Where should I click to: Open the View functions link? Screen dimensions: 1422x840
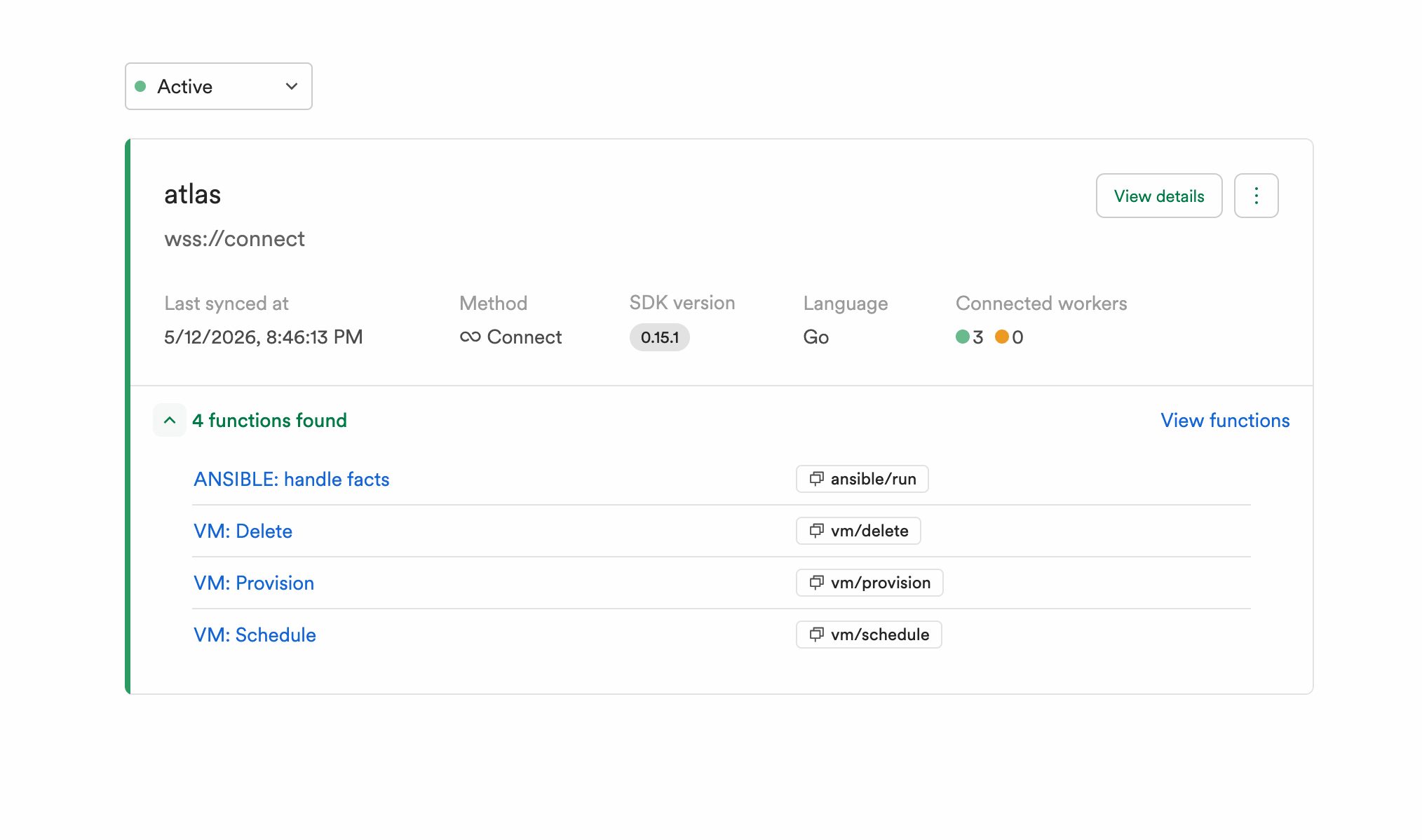coord(1225,420)
